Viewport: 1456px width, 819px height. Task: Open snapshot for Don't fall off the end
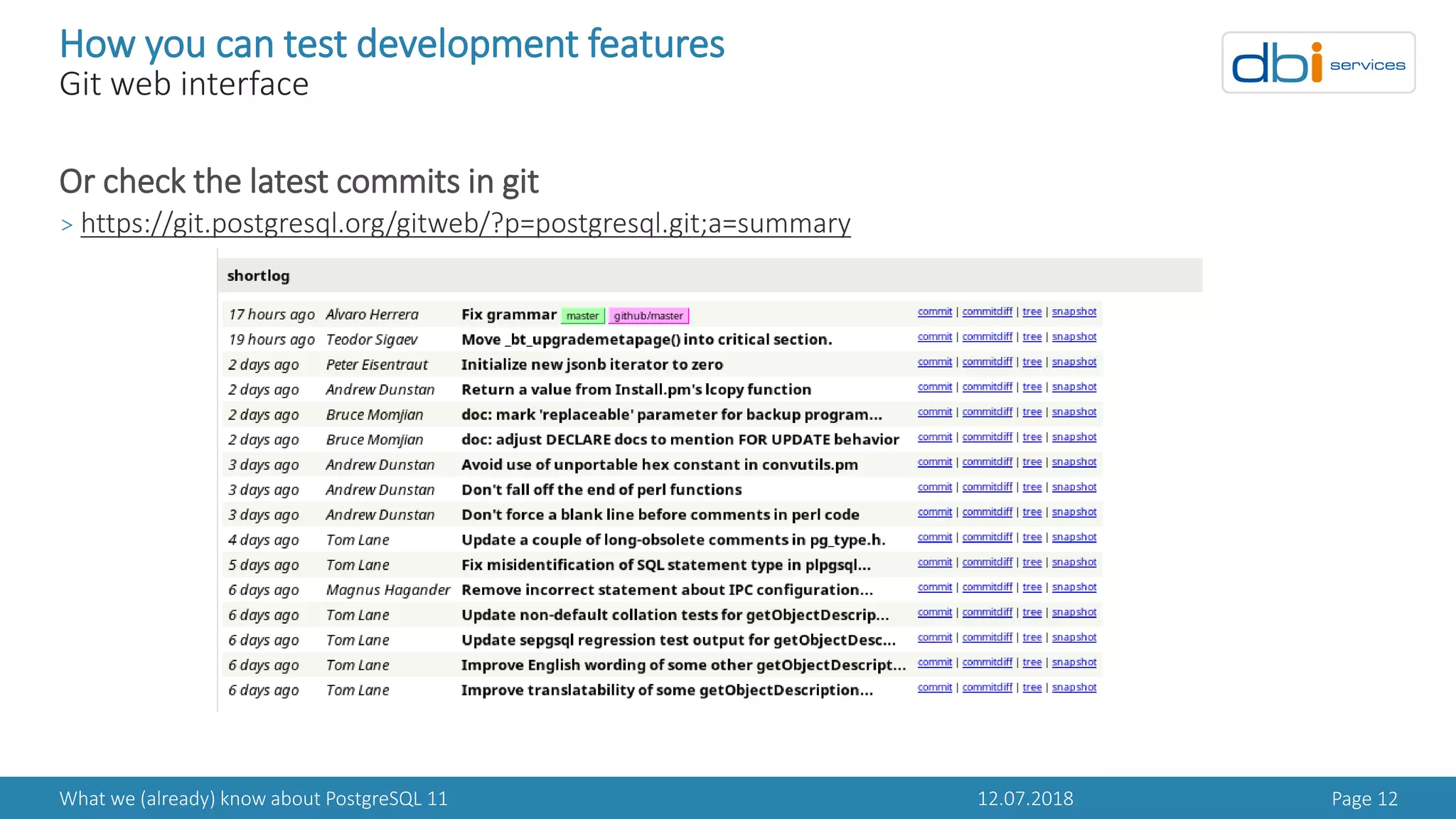[1074, 487]
